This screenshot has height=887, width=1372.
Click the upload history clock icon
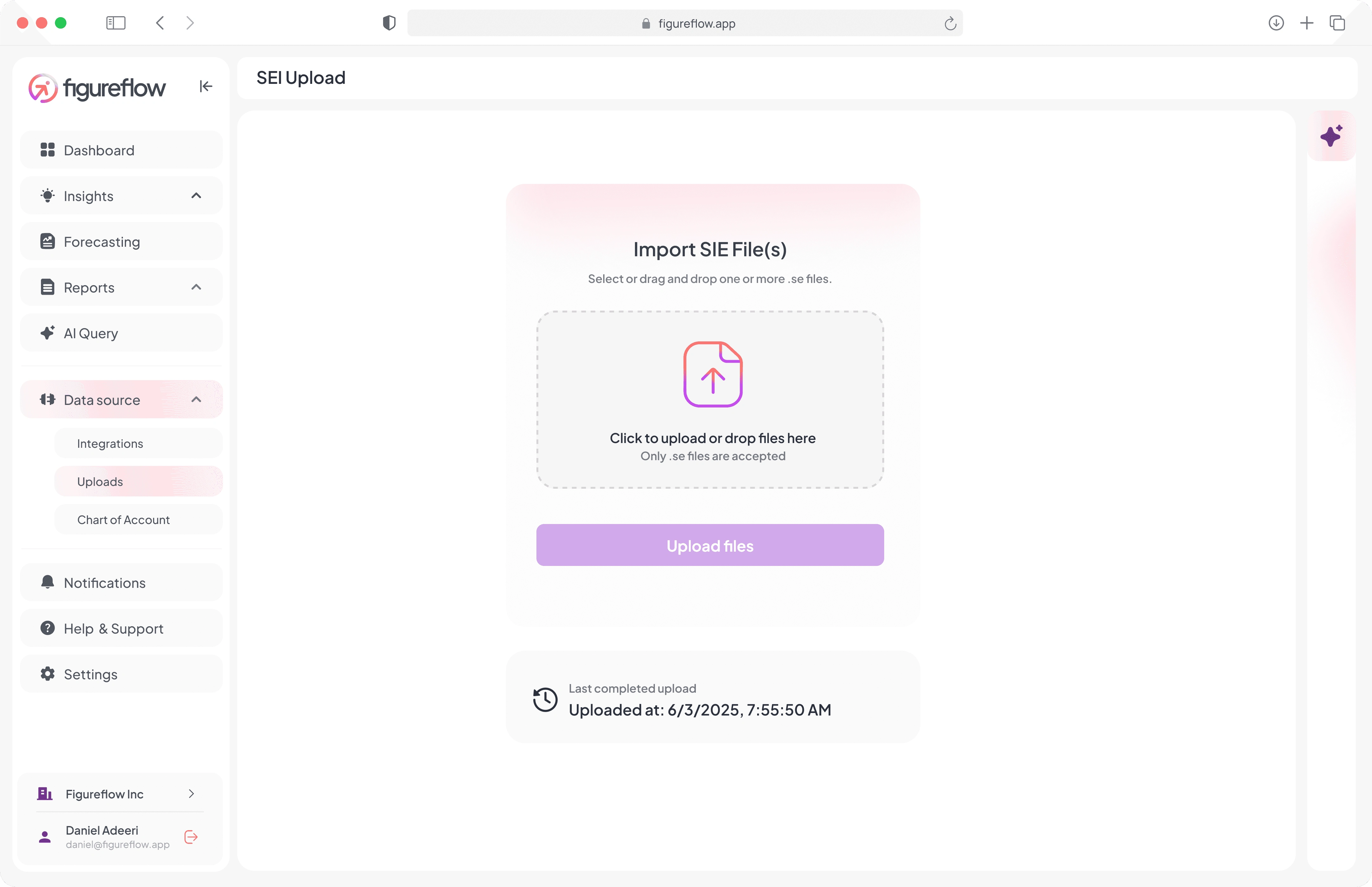(545, 700)
